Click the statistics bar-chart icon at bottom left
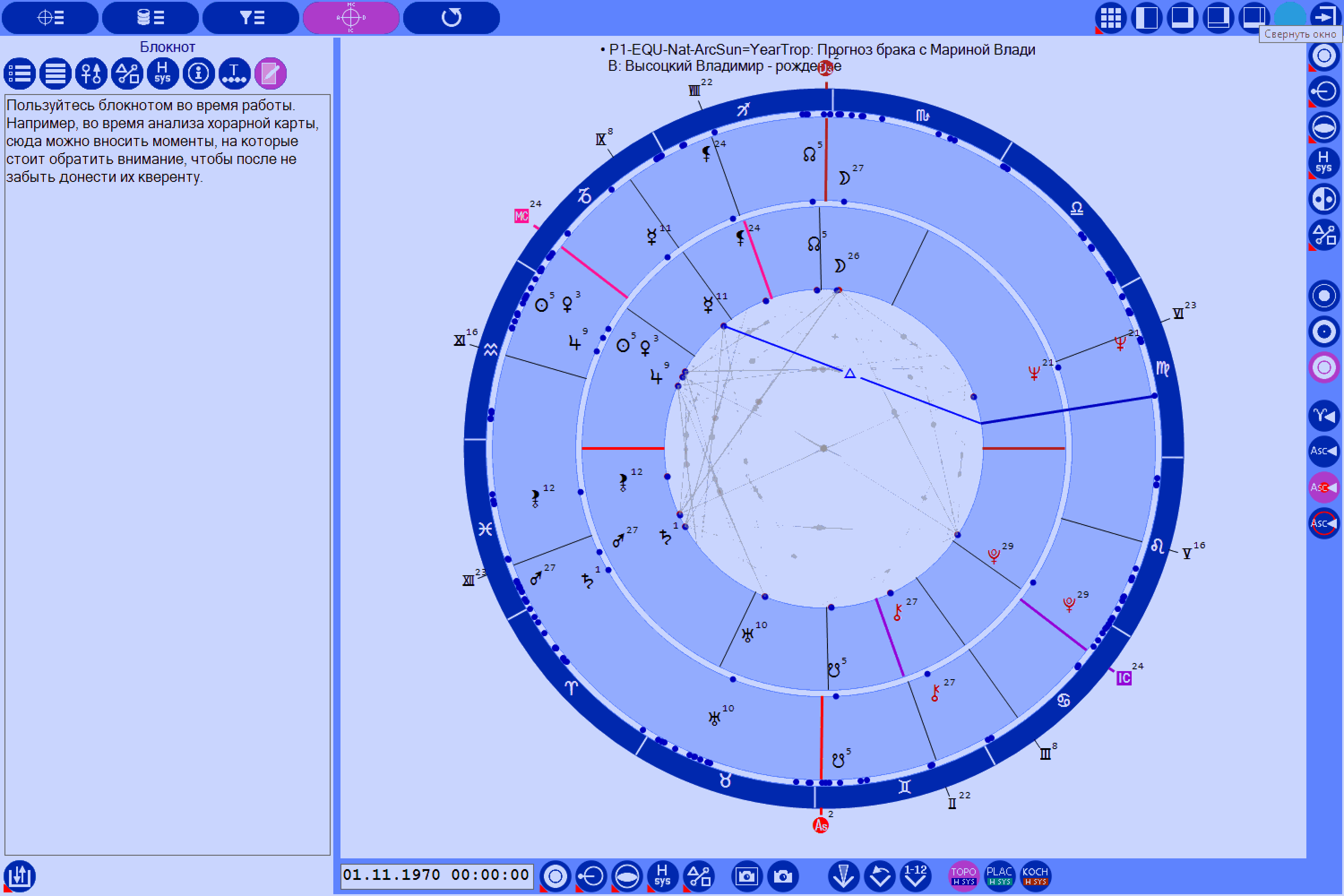 [x=21, y=875]
